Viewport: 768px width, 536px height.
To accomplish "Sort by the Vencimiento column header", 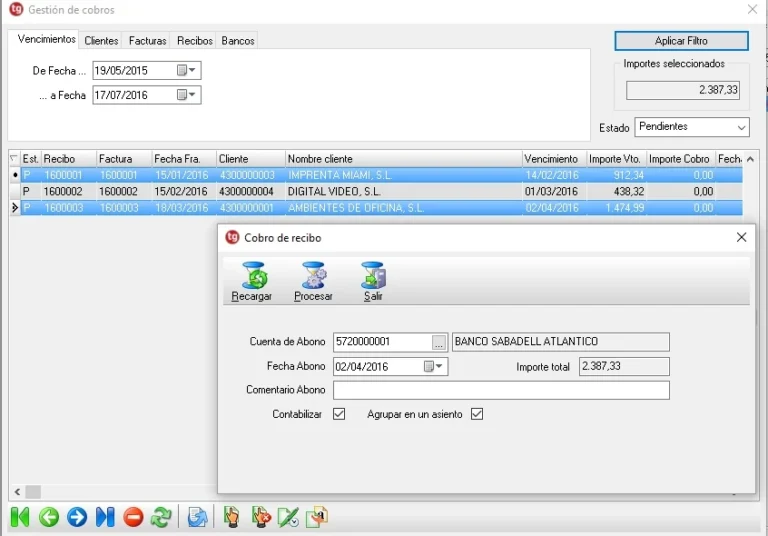I will (554, 159).
